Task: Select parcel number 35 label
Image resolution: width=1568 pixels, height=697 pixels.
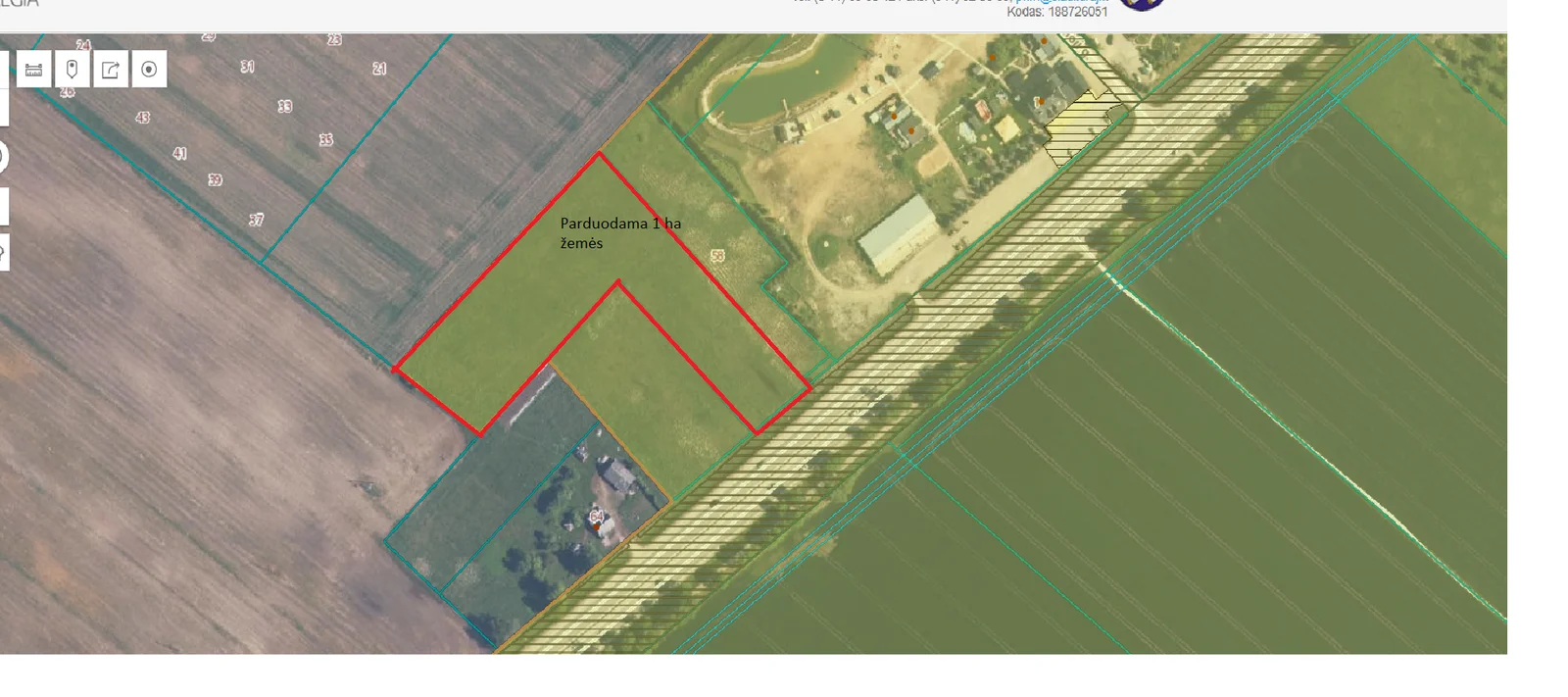Action: pyautogui.click(x=325, y=141)
